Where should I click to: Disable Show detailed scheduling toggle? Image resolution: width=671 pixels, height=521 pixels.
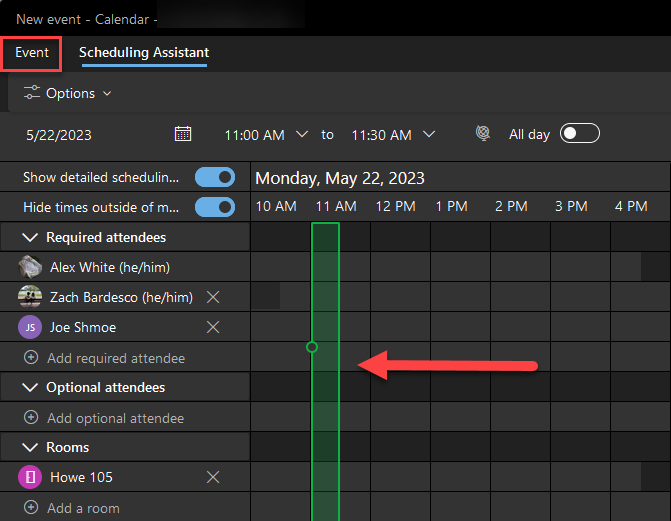(215, 177)
